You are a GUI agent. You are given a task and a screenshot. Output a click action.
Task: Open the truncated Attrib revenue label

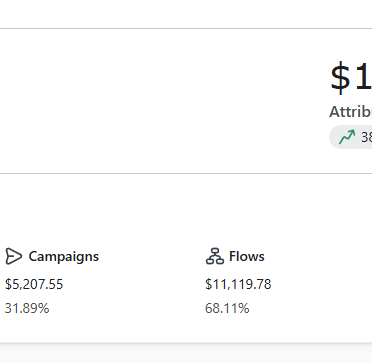(x=350, y=112)
